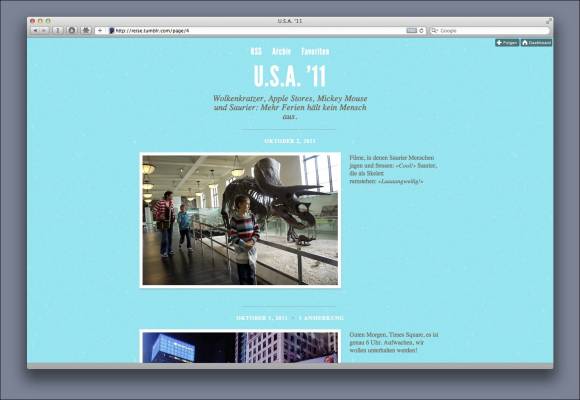Focus the Google search field

click(490, 31)
